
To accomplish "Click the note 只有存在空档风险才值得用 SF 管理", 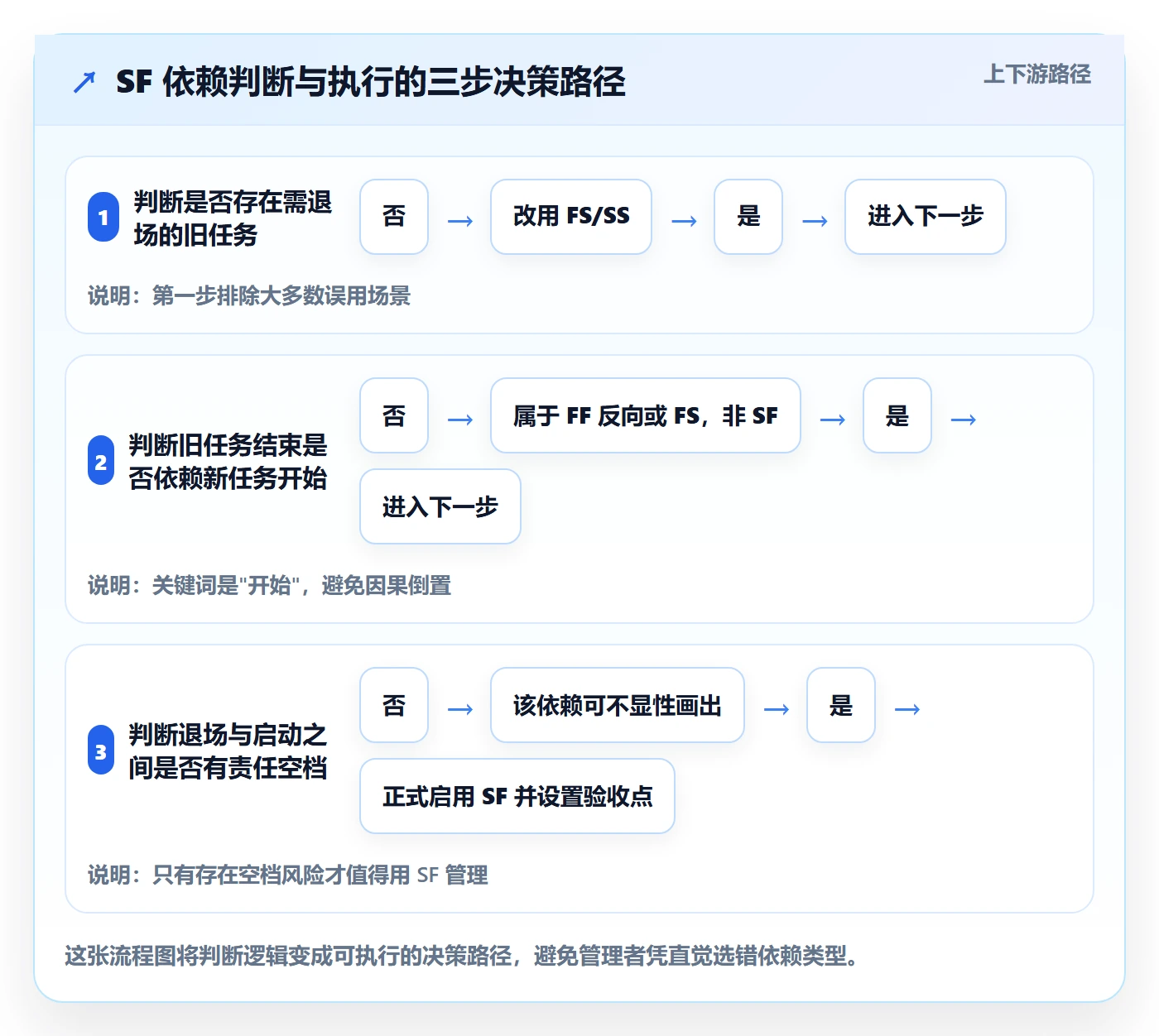I will 288,875.
